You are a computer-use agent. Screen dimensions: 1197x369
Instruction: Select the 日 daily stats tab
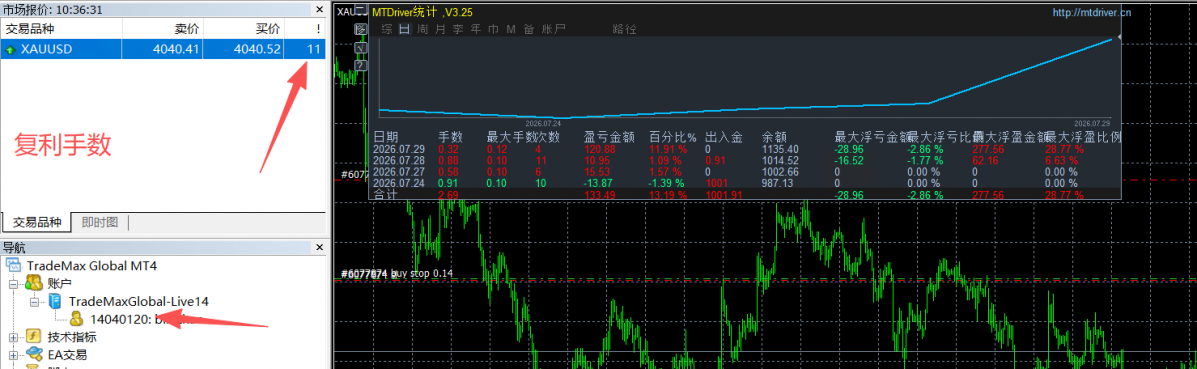coord(404,29)
